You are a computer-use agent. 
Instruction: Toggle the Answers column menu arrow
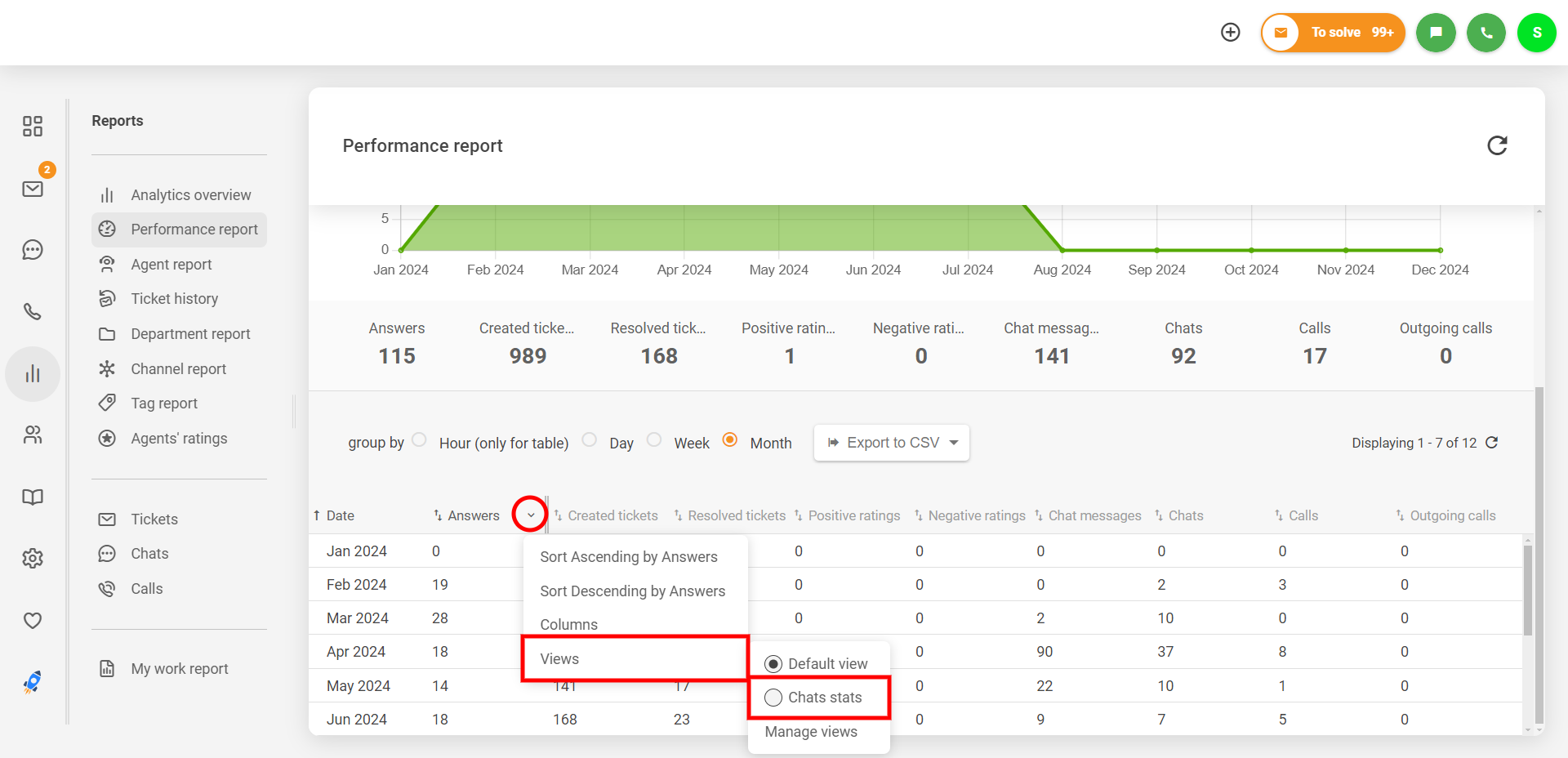530,515
